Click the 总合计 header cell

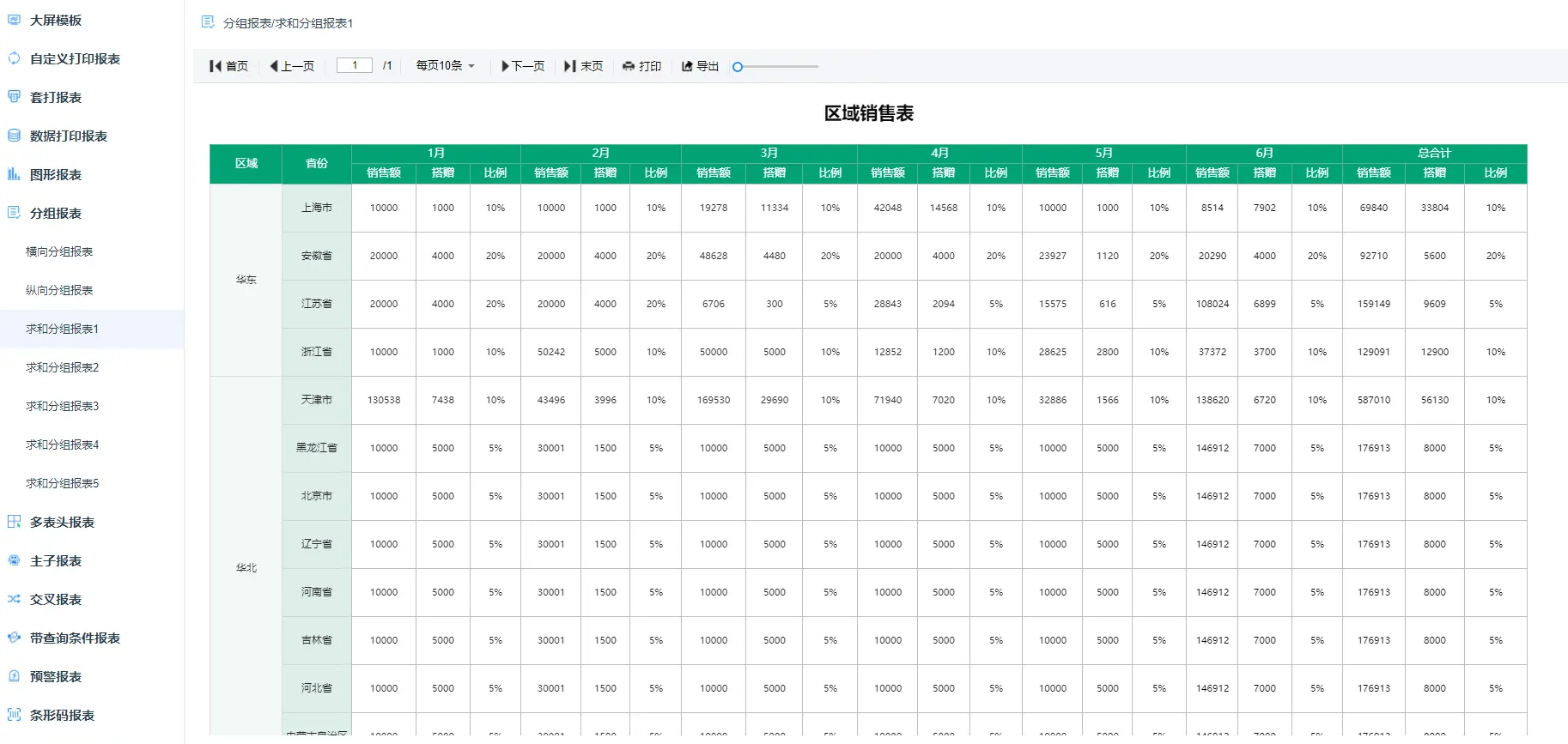[1435, 154]
